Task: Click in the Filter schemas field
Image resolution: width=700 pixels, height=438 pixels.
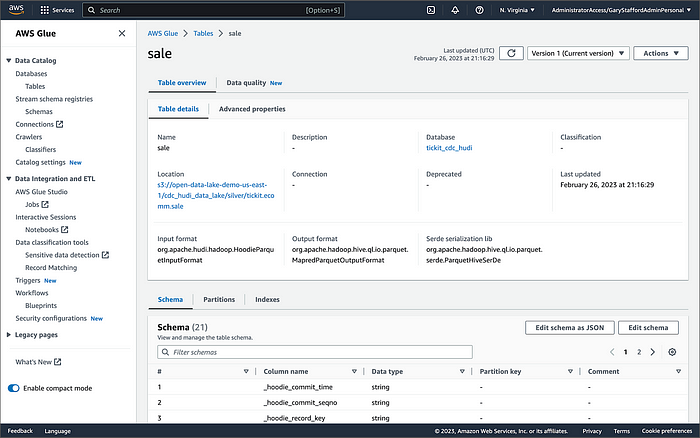Action: tap(315, 352)
